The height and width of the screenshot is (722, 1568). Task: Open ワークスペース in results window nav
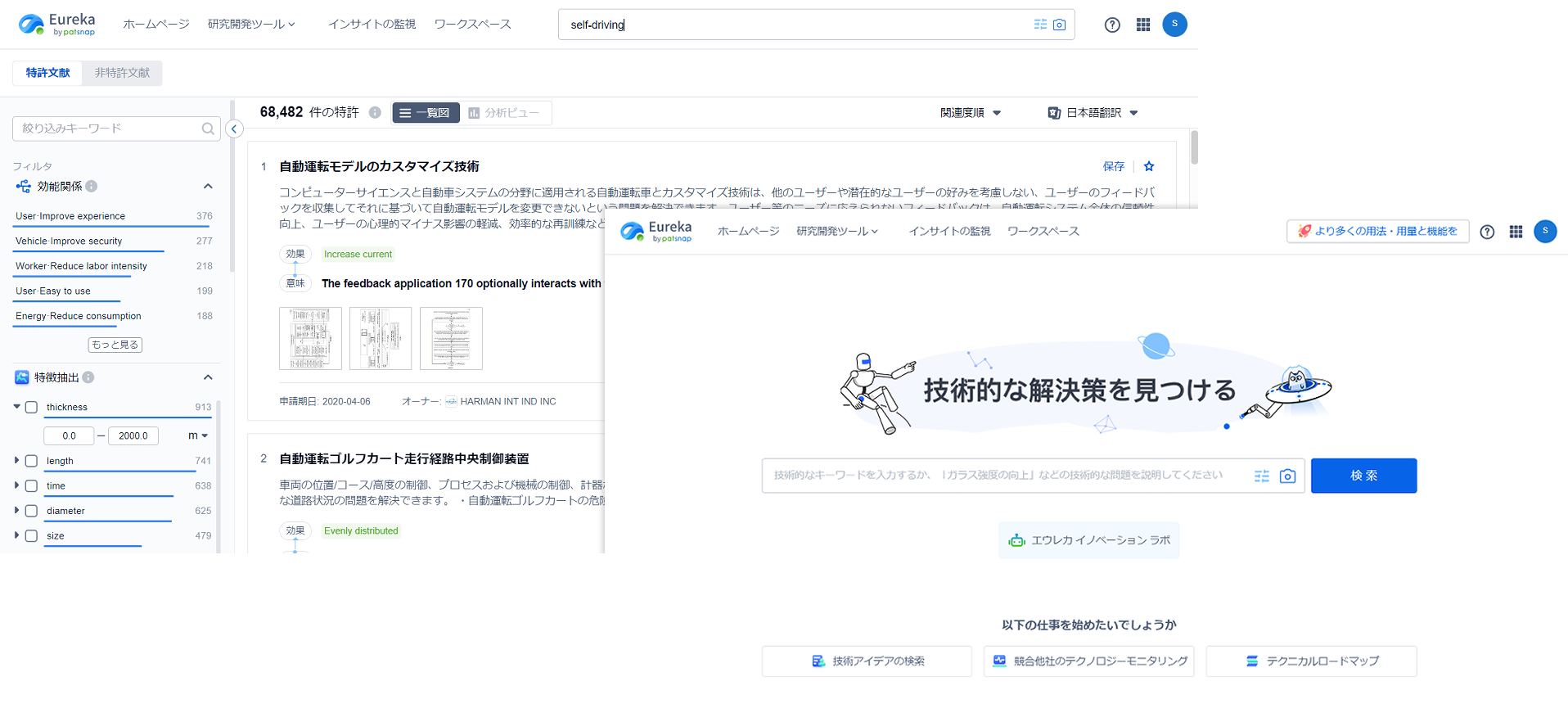pos(473,25)
